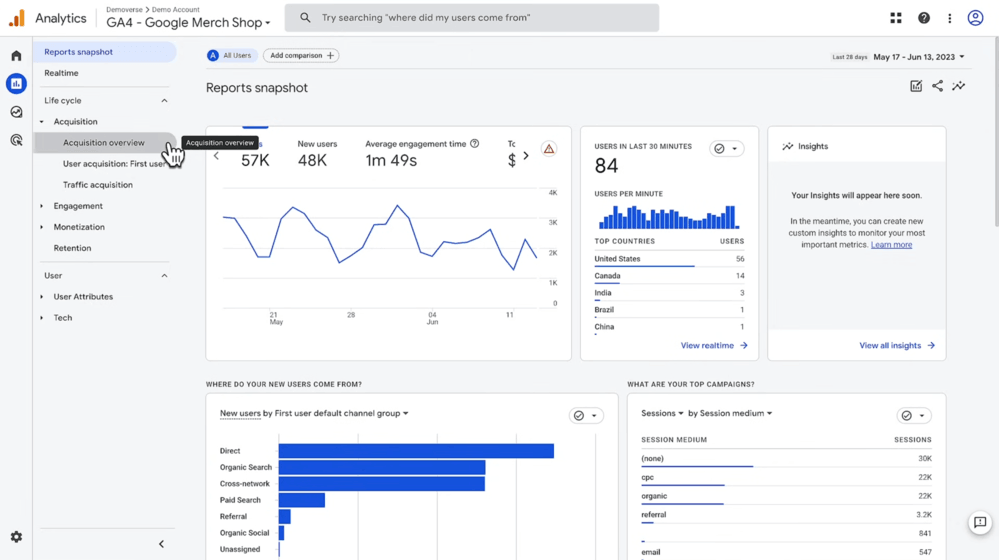Collapse the Acquisition tree item
The width and height of the screenshot is (999, 560).
42,122
